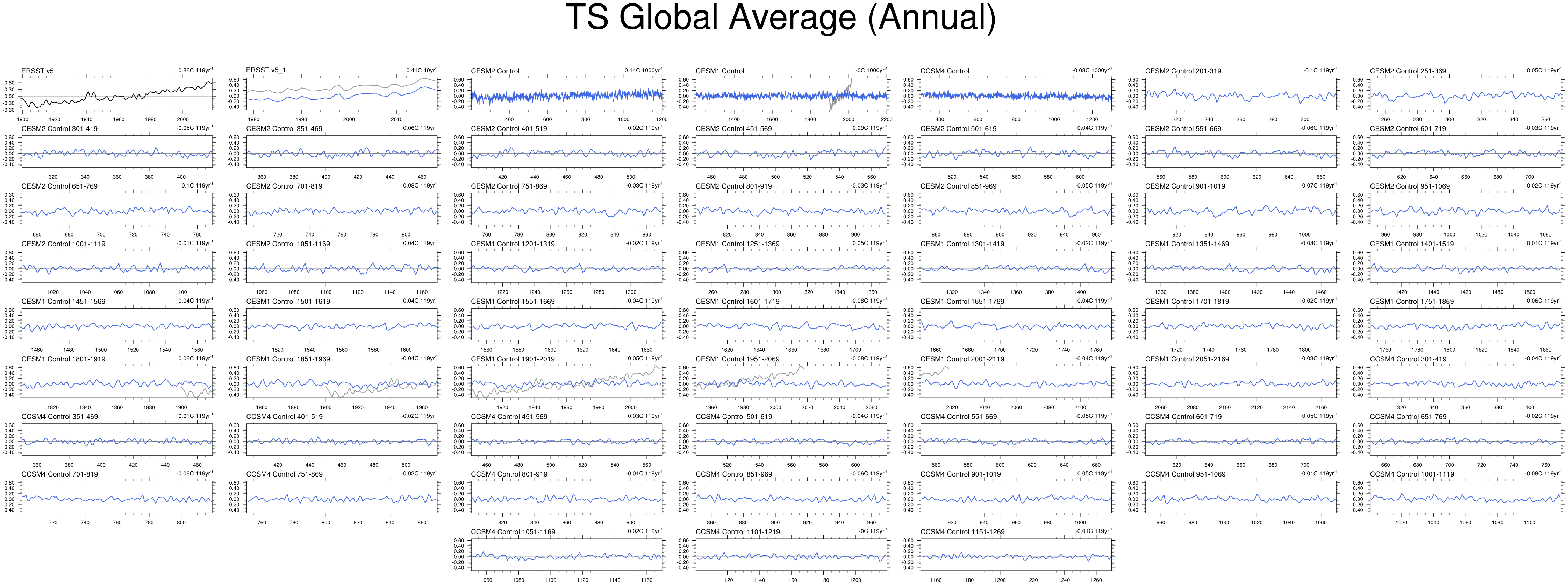Select the CESM1 Control 1951-2069 plot

pos(791,381)
